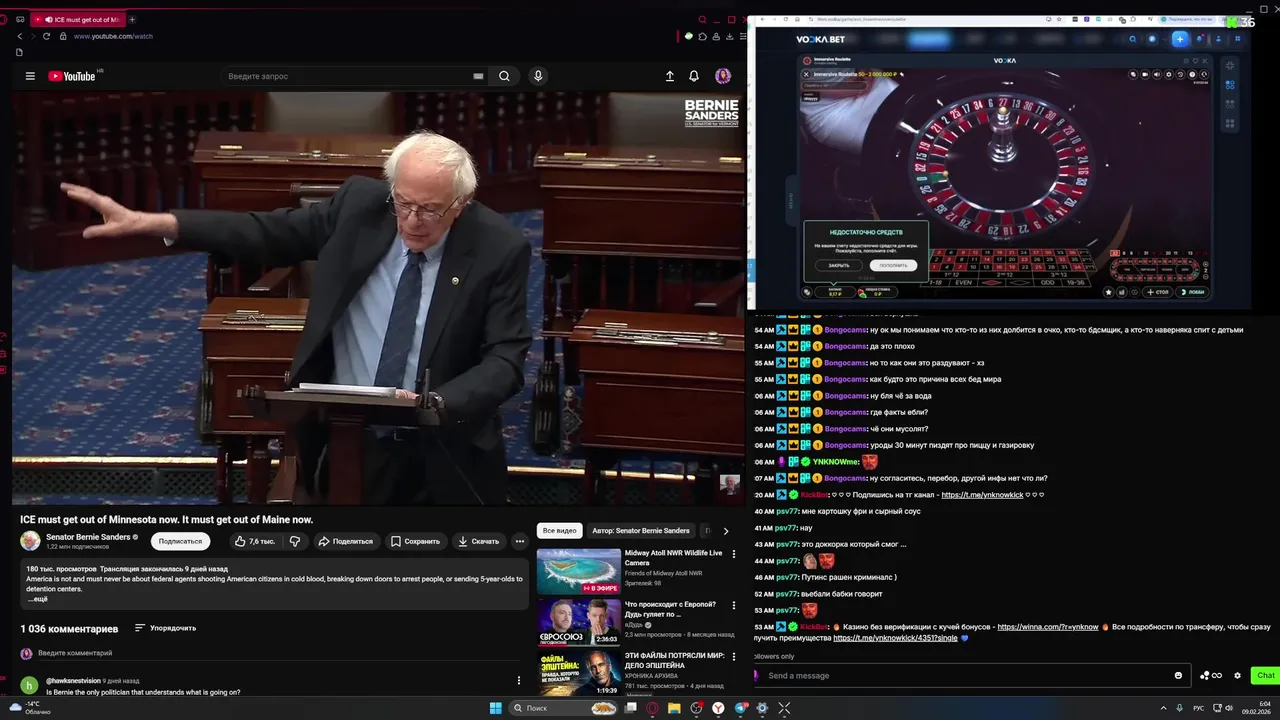
Task: Click the channel avatar next to Bernie Sanders
Action: (30, 541)
